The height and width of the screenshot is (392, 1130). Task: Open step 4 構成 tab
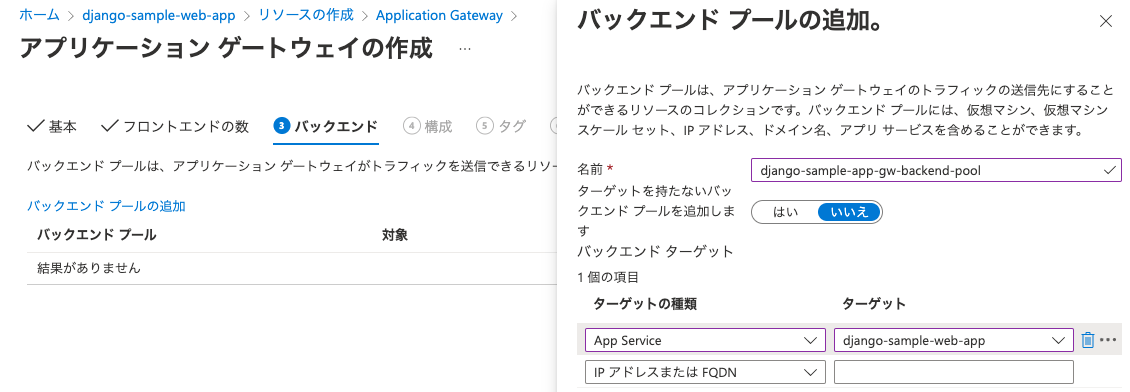pos(428,126)
